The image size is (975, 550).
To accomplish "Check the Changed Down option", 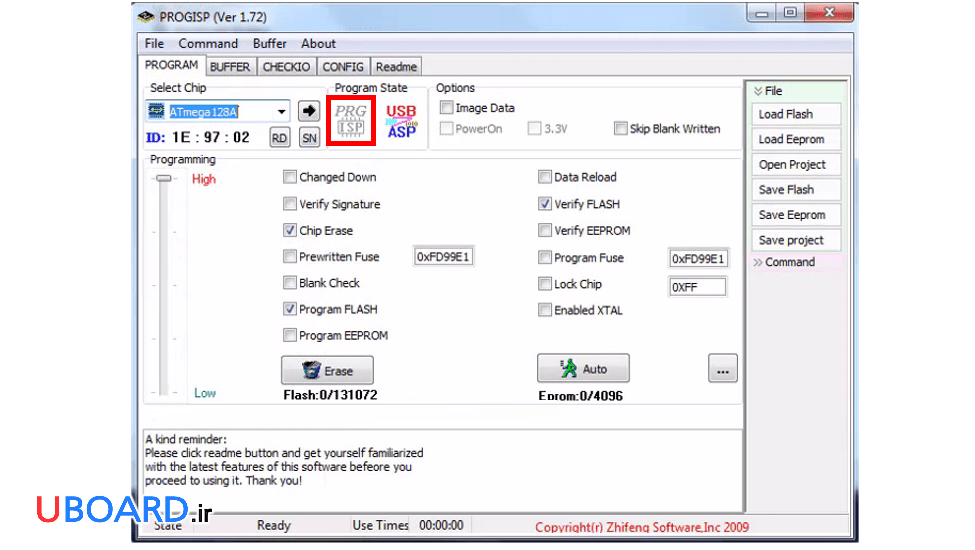I will click(x=290, y=177).
